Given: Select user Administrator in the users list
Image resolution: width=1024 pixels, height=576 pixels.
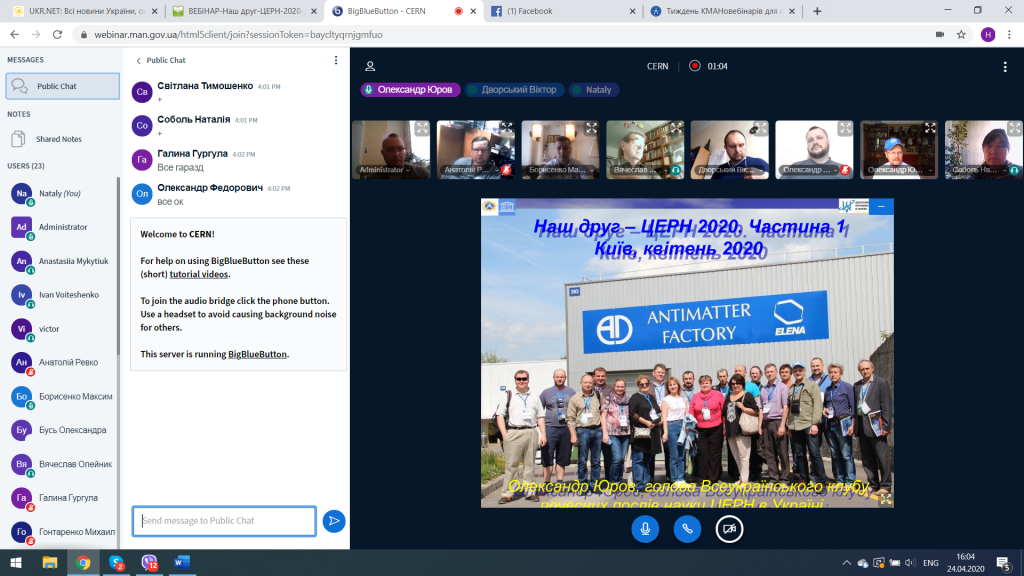Looking at the screenshot, I should [x=61, y=227].
